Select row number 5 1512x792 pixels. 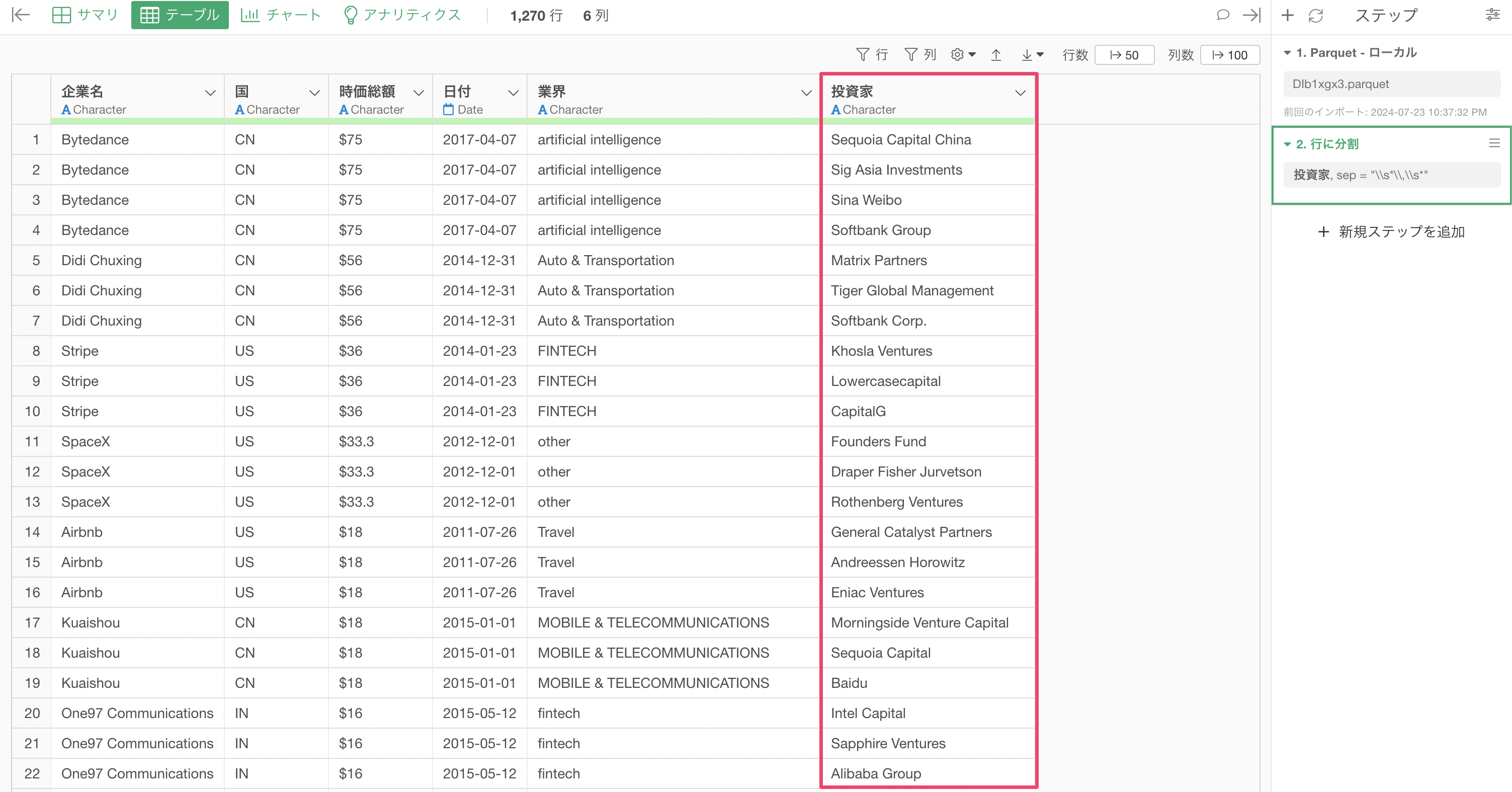point(32,261)
